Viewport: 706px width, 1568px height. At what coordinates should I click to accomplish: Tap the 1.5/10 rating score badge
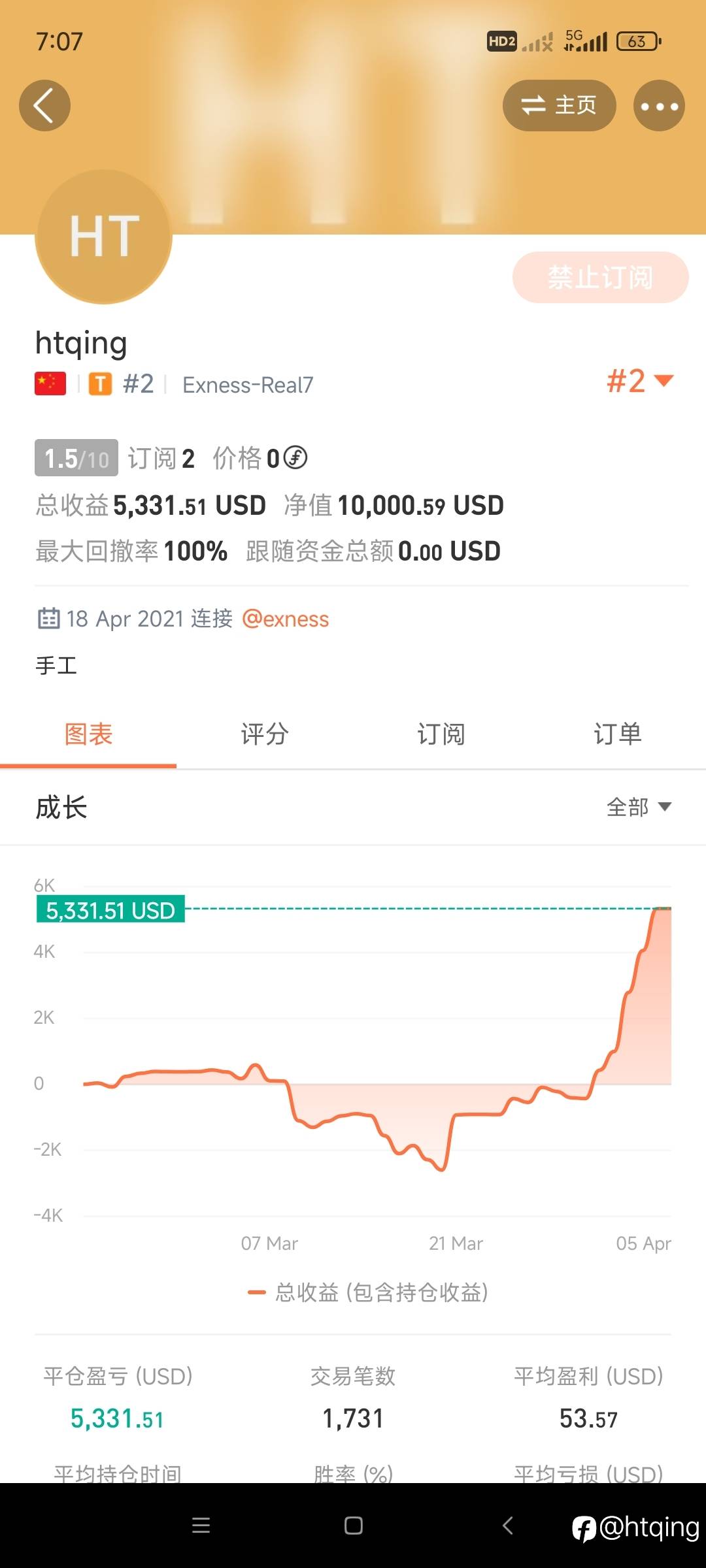tap(76, 458)
